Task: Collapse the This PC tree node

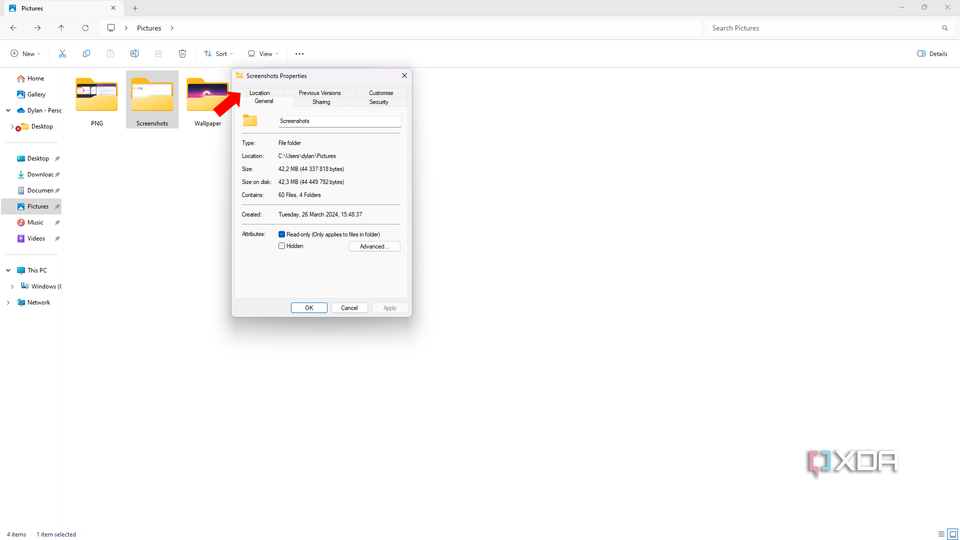Action: pos(8,271)
